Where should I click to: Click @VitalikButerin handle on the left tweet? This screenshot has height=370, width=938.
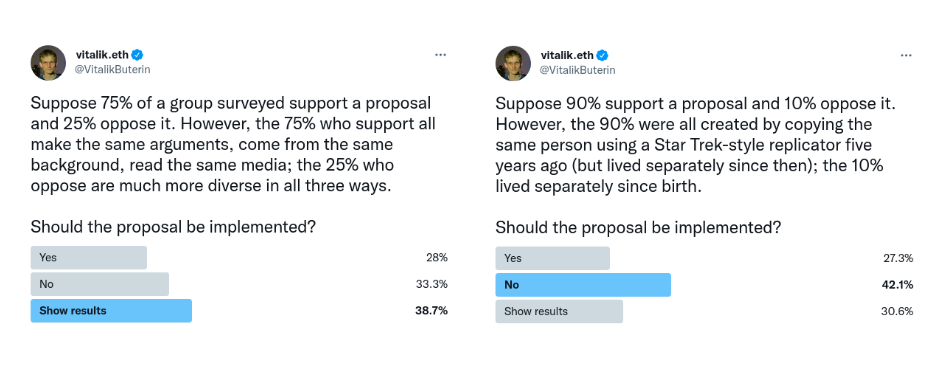coord(113,69)
